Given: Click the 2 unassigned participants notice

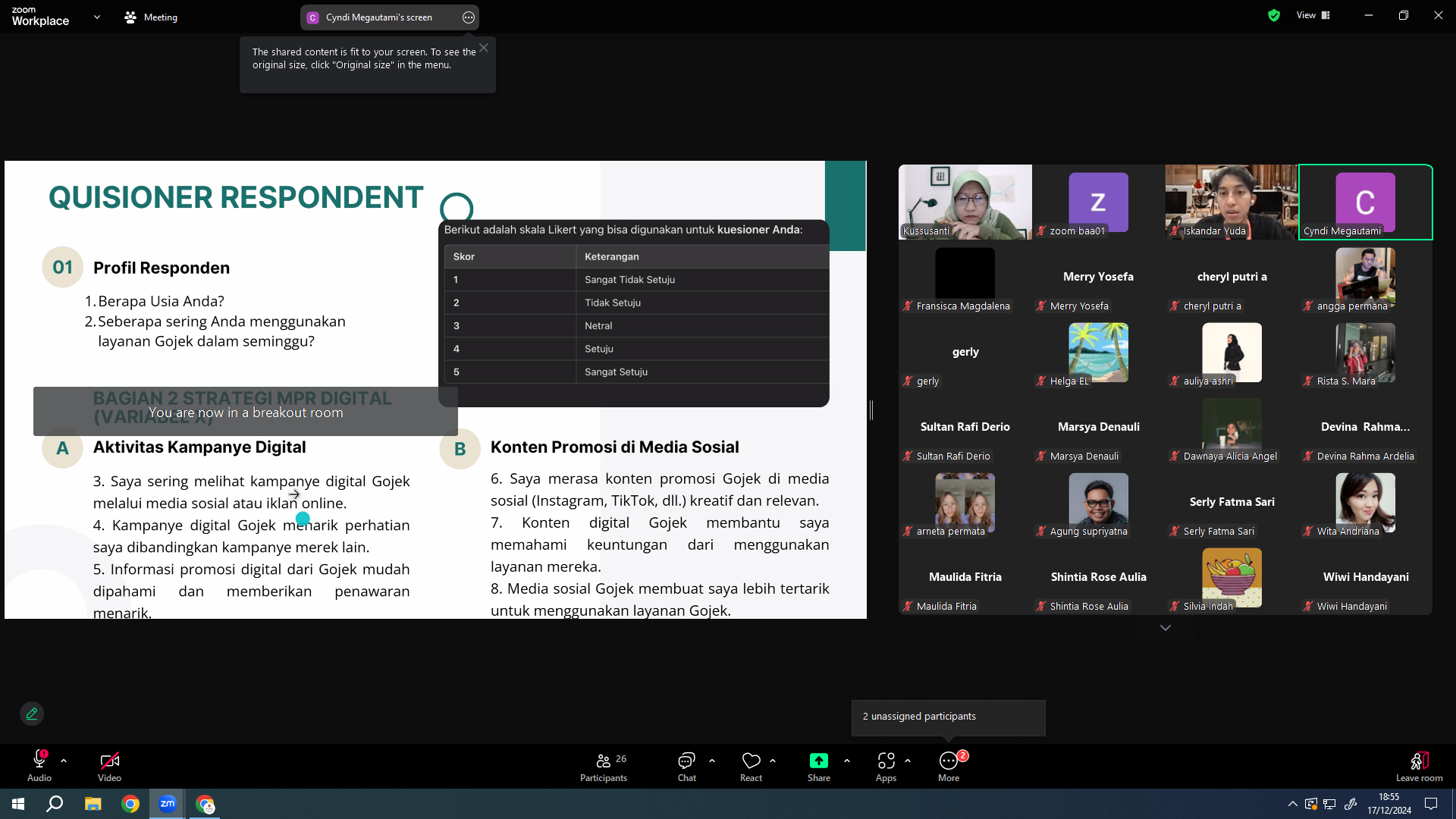Looking at the screenshot, I should pos(949,717).
